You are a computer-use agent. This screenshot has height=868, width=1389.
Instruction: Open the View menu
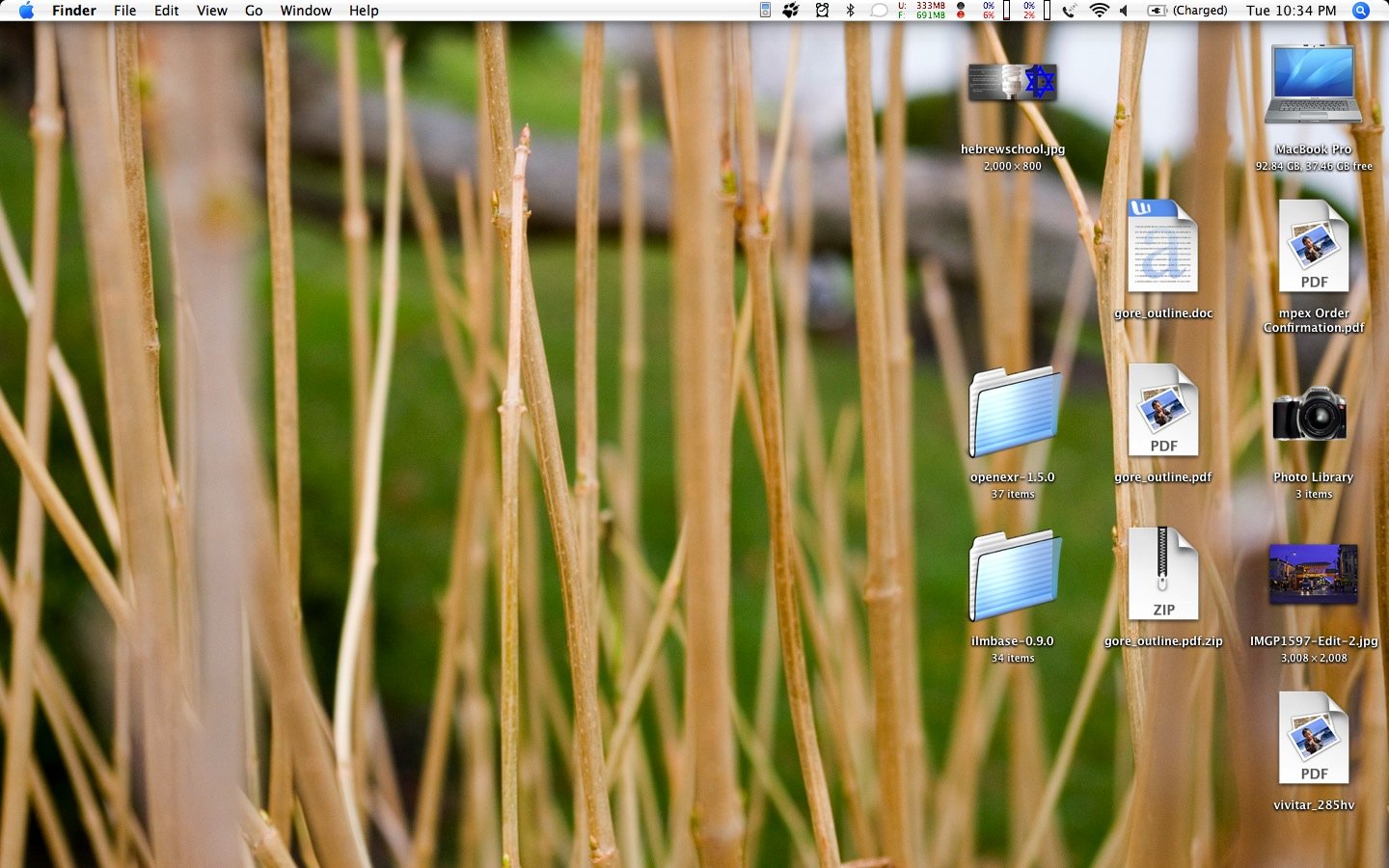212,11
